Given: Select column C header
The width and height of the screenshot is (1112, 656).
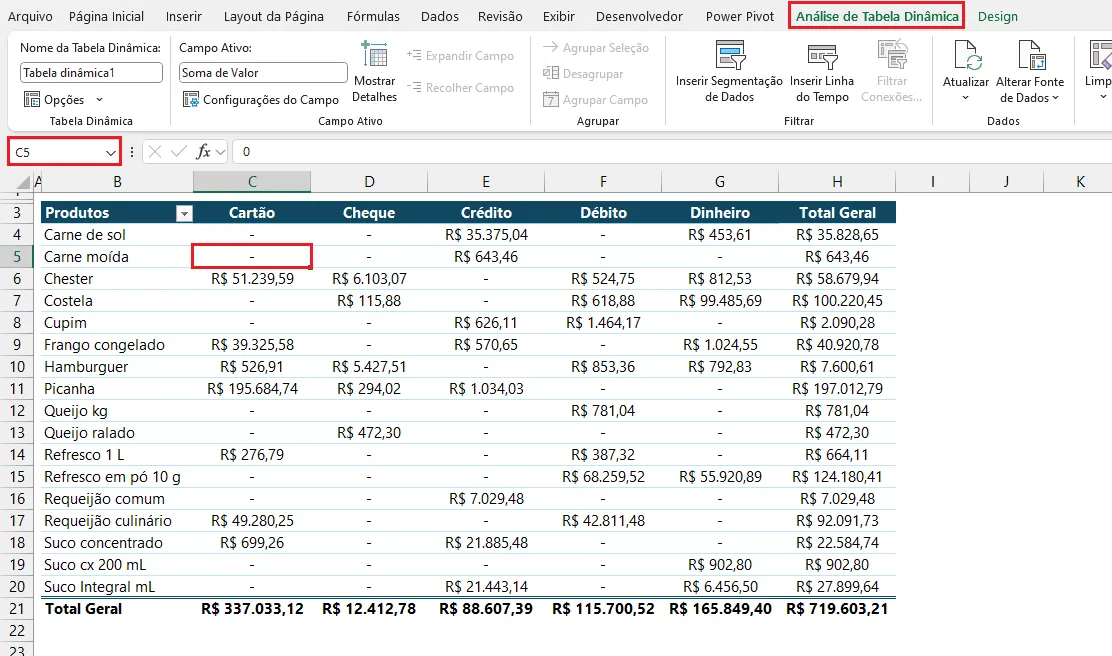Looking at the screenshot, I should pos(252,182).
